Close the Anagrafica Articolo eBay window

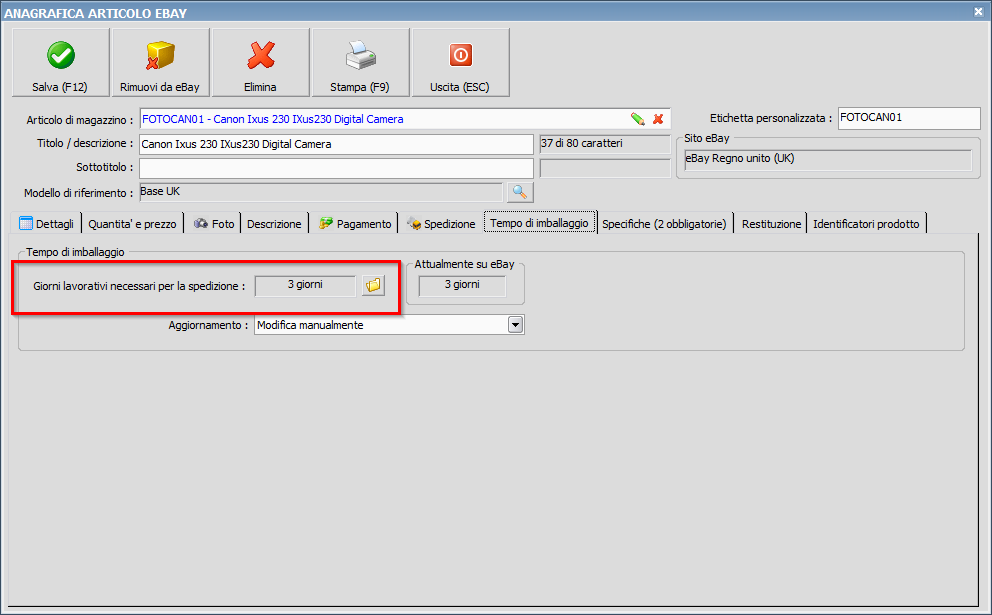978,11
